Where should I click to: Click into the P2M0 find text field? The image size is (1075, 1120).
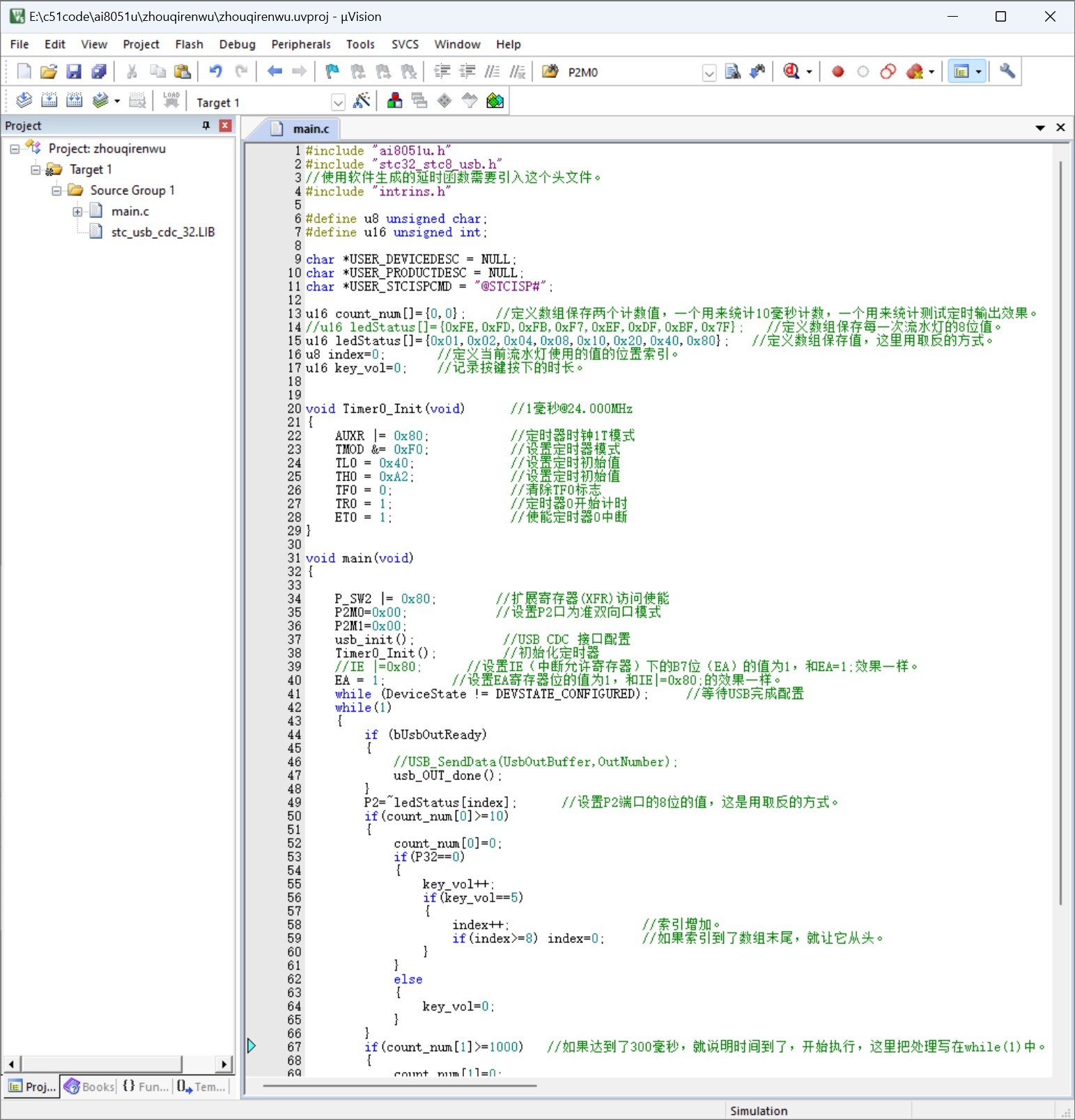(632, 72)
